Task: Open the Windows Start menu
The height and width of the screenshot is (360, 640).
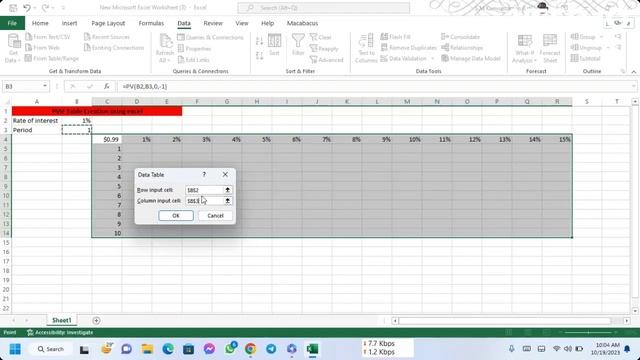Action: pyautogui.click(x=15, y=349)
